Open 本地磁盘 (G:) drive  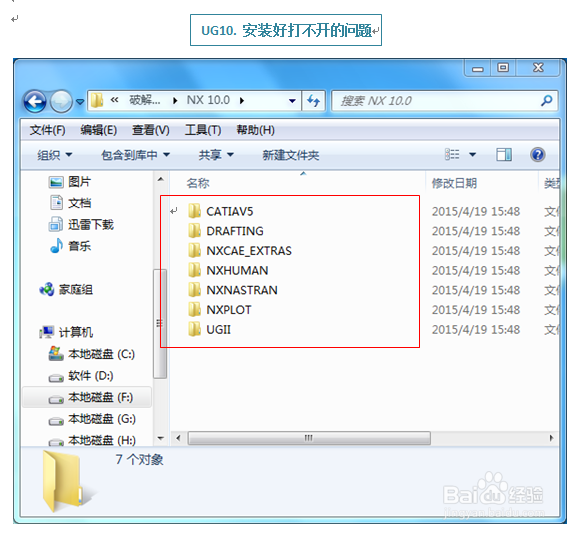point(92,419)
